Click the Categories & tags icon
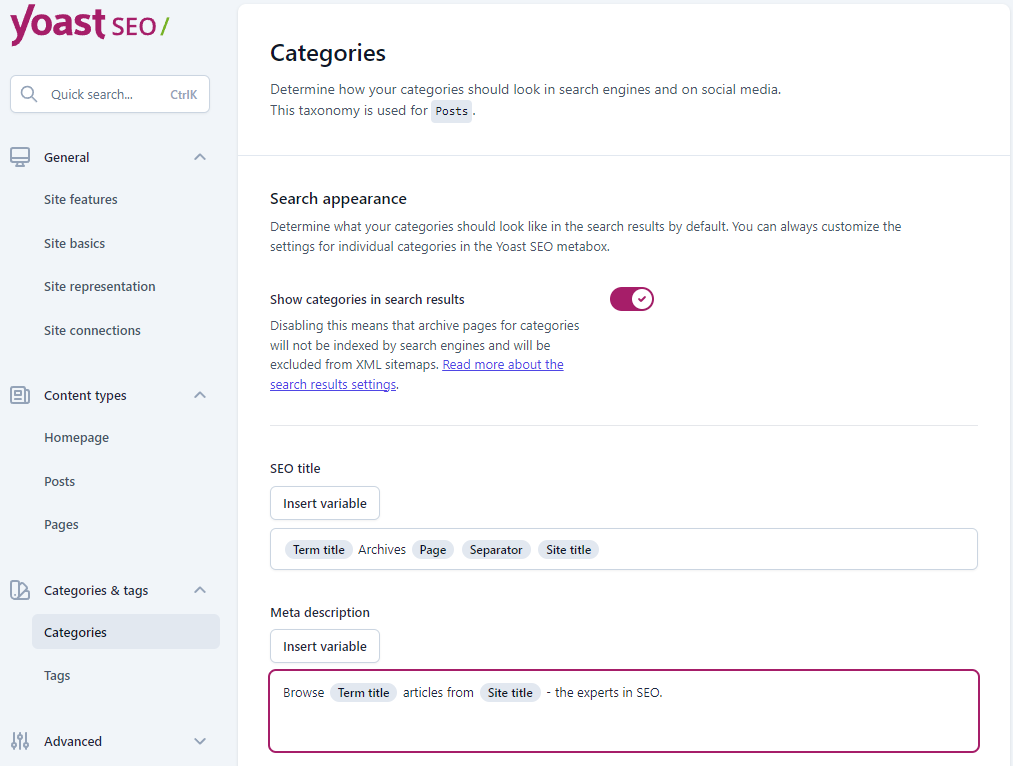The width and height of the screenshot is (1013, 766). pos(20,590)
